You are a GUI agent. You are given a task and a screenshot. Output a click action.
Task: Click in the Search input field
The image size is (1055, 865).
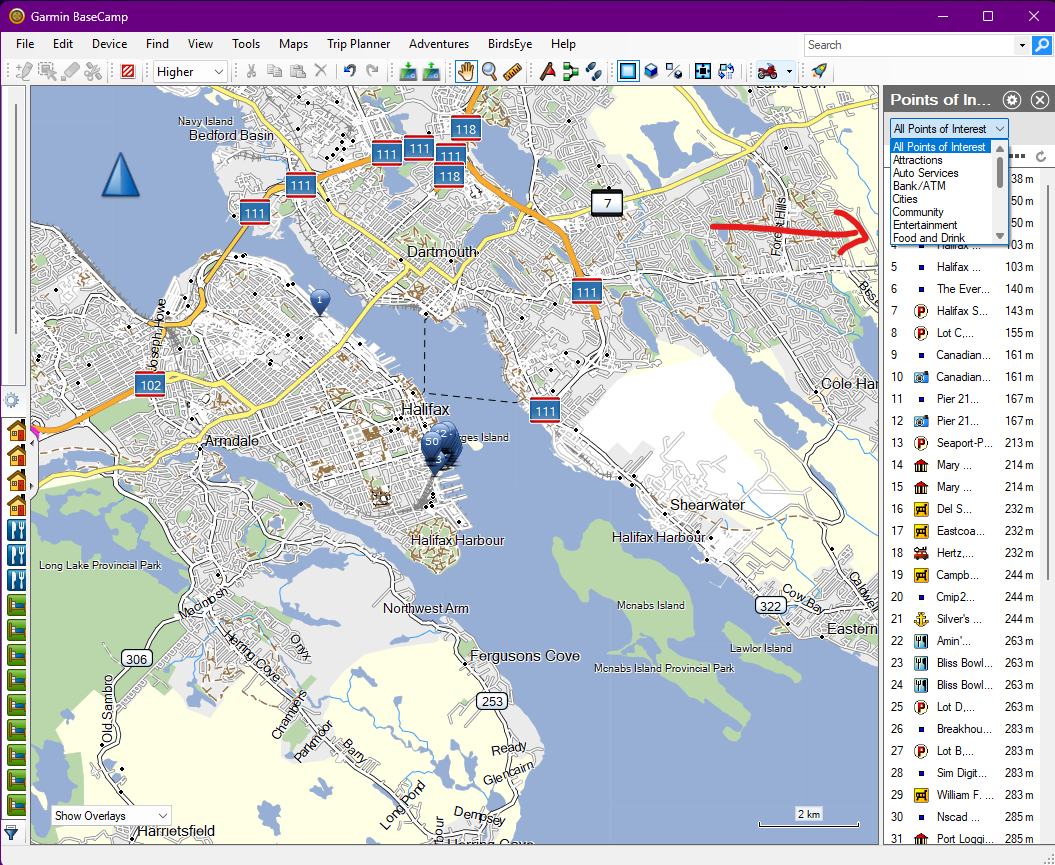910,45
